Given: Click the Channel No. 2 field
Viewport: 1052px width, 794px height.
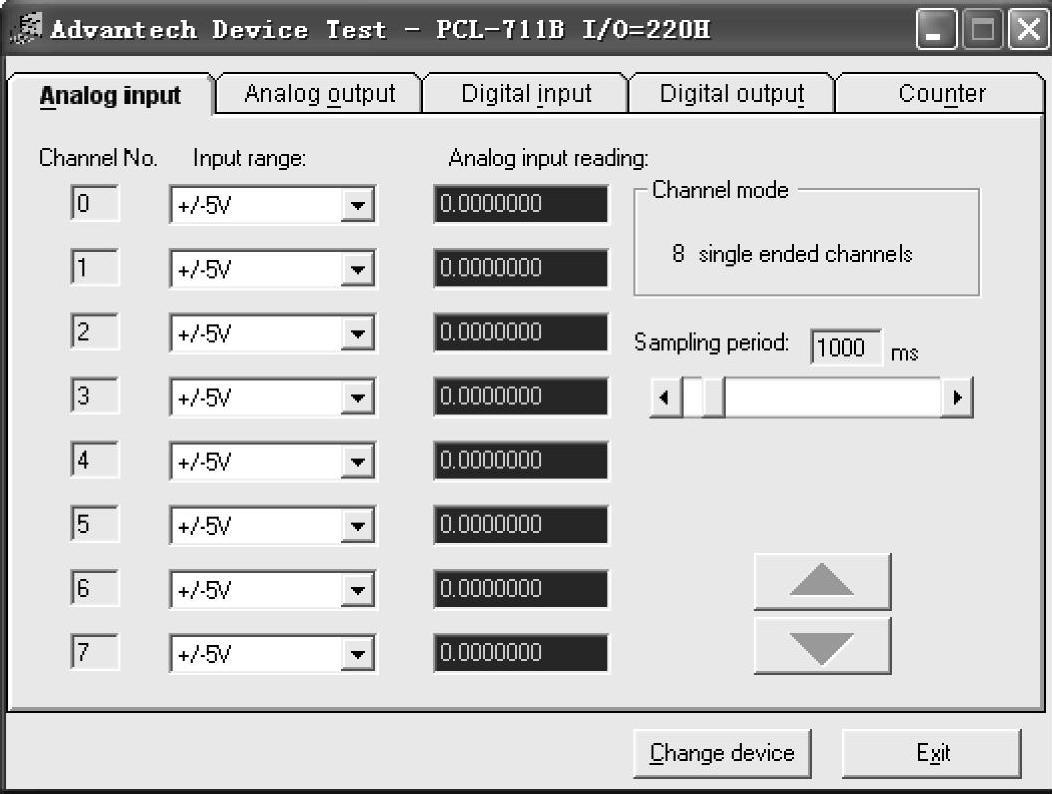Looking at the screenshot, I should 95,331.
